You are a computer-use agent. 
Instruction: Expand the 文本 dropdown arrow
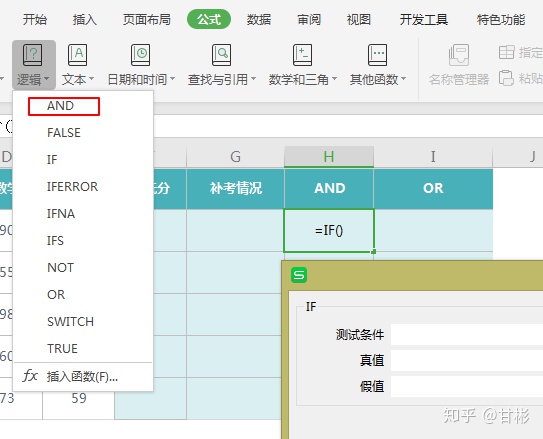tap(91, 79)
